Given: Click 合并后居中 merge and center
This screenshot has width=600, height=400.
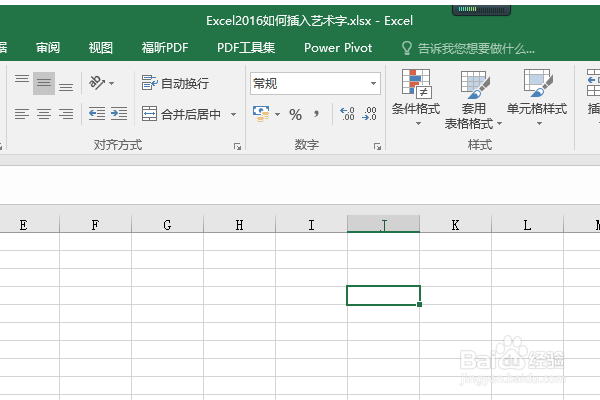Looking at the screenshot, I should 181,114.
